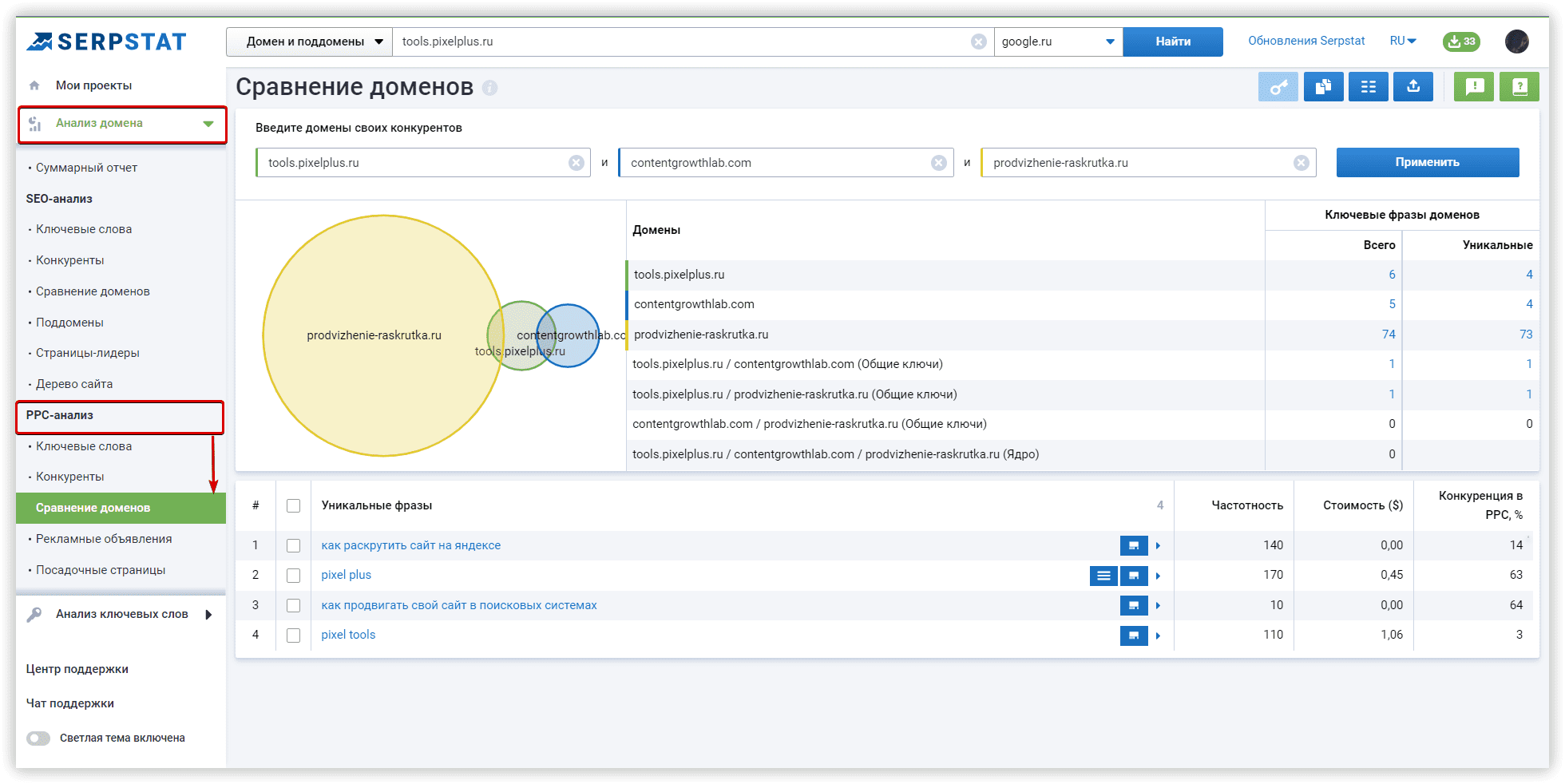Toggle the Светлая тема включена switch
The height and width of the screenshot is (784, 1565).
click(38, 738)
